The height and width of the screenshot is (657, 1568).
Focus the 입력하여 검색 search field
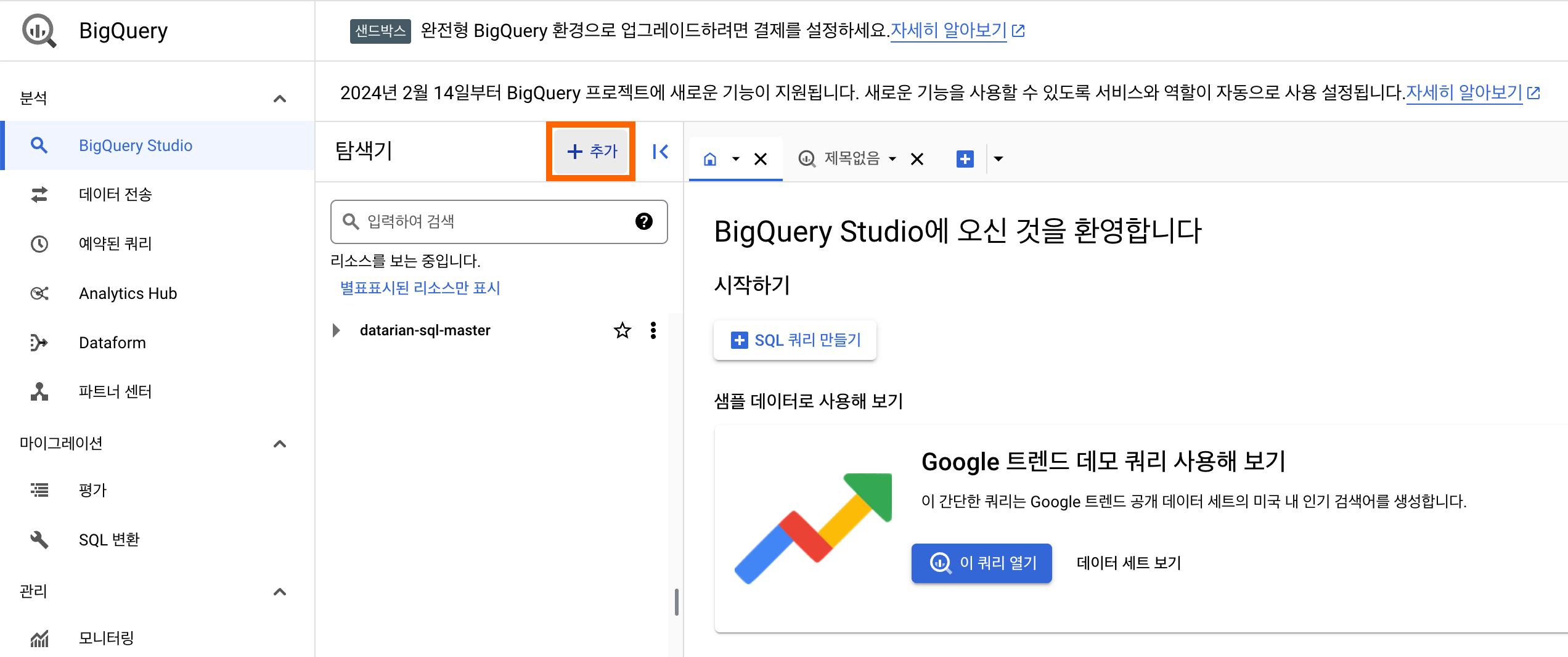point(499,222)
